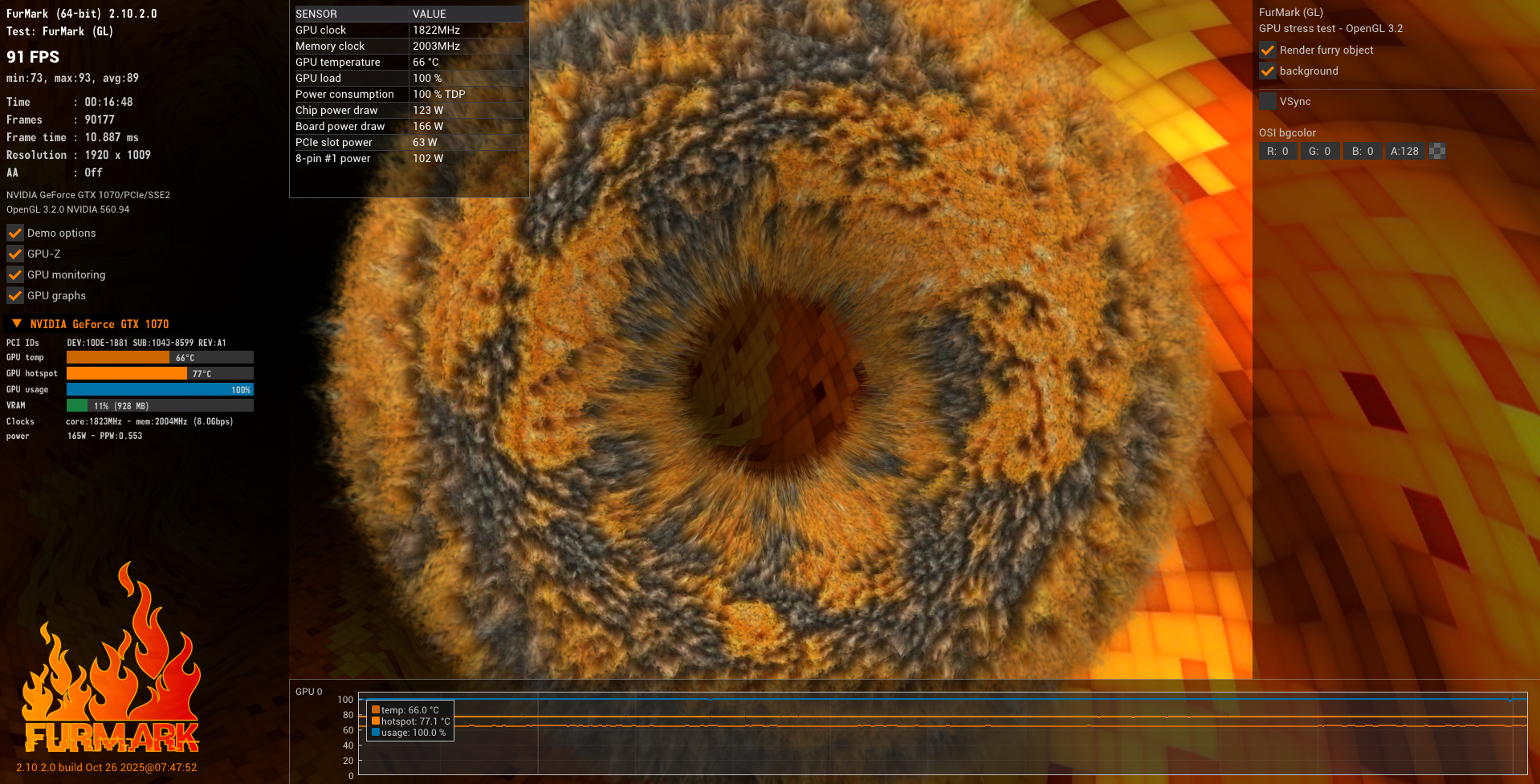
Task: Click the G: 0 color field
Action: [x=1320, y=151]
